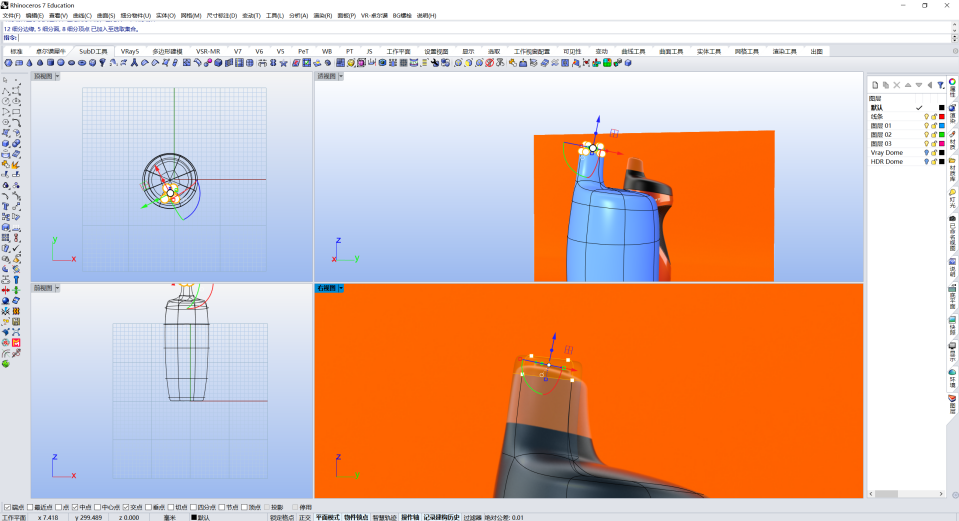Click magenta color swatch of 图层 03
Viewport: 959px width, 521px height.
942,144
